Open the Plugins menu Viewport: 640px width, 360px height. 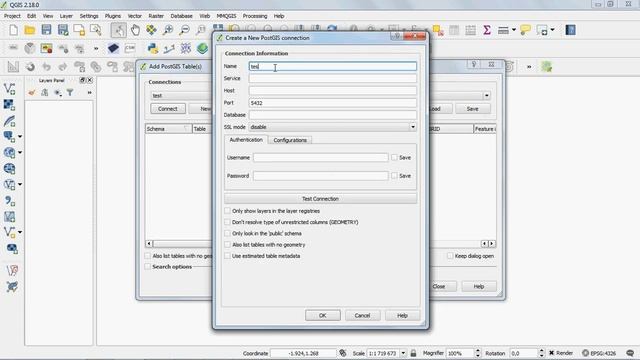[x=113, y=16]
